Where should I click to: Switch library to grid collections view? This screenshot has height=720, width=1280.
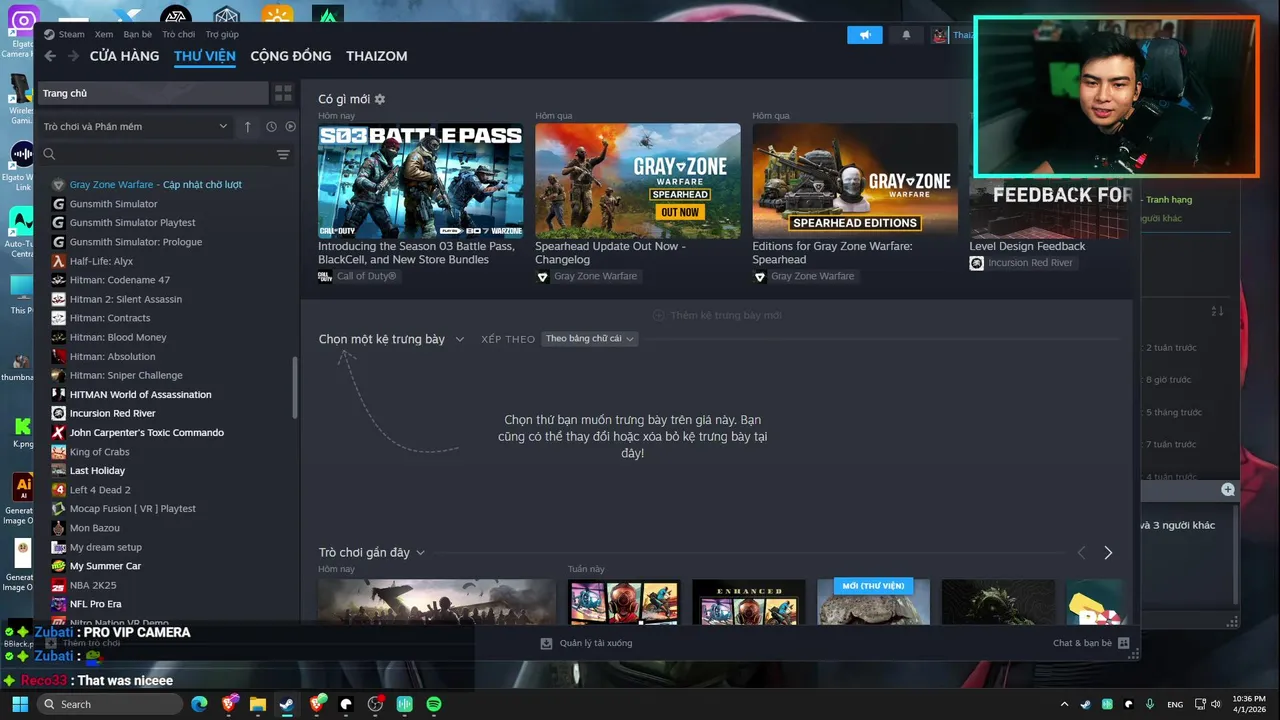click(x=284, y=93)
